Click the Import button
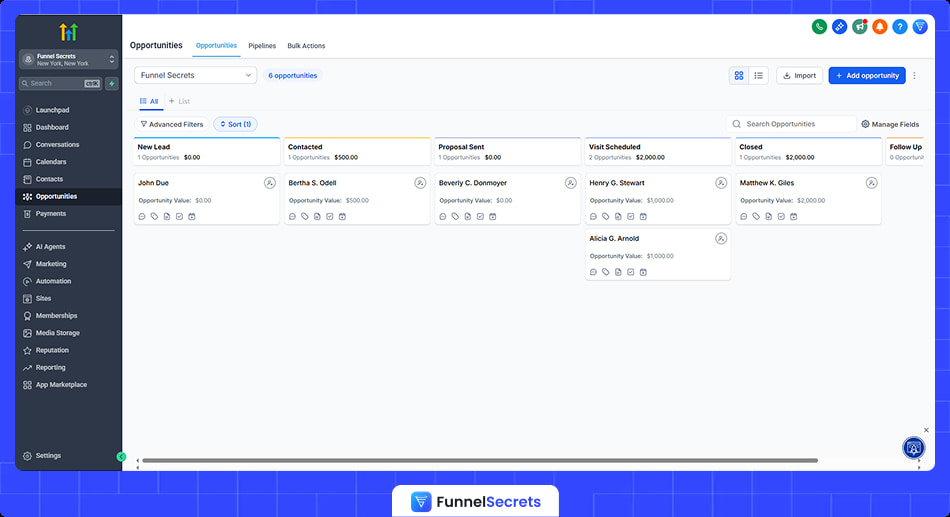 (799, 76)
